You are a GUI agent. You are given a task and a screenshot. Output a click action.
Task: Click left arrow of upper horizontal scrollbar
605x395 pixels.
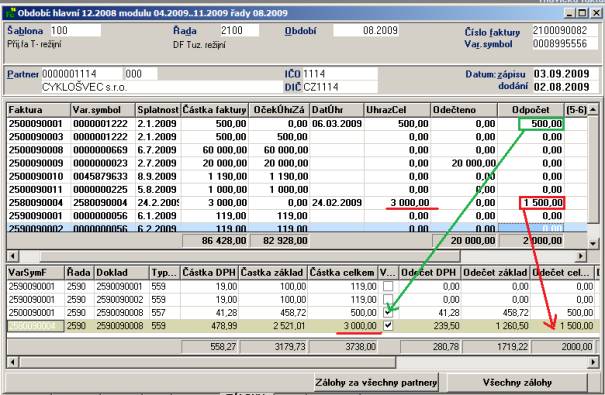click(x=13, y=256)
